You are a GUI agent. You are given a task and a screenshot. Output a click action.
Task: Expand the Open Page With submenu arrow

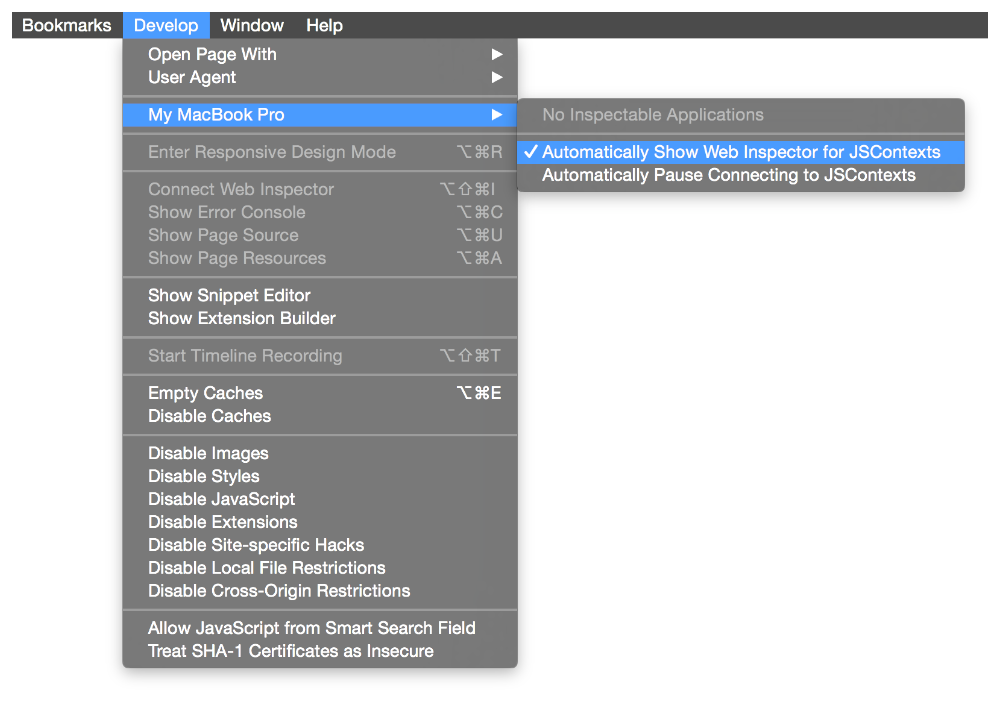(x=497, y=54)
